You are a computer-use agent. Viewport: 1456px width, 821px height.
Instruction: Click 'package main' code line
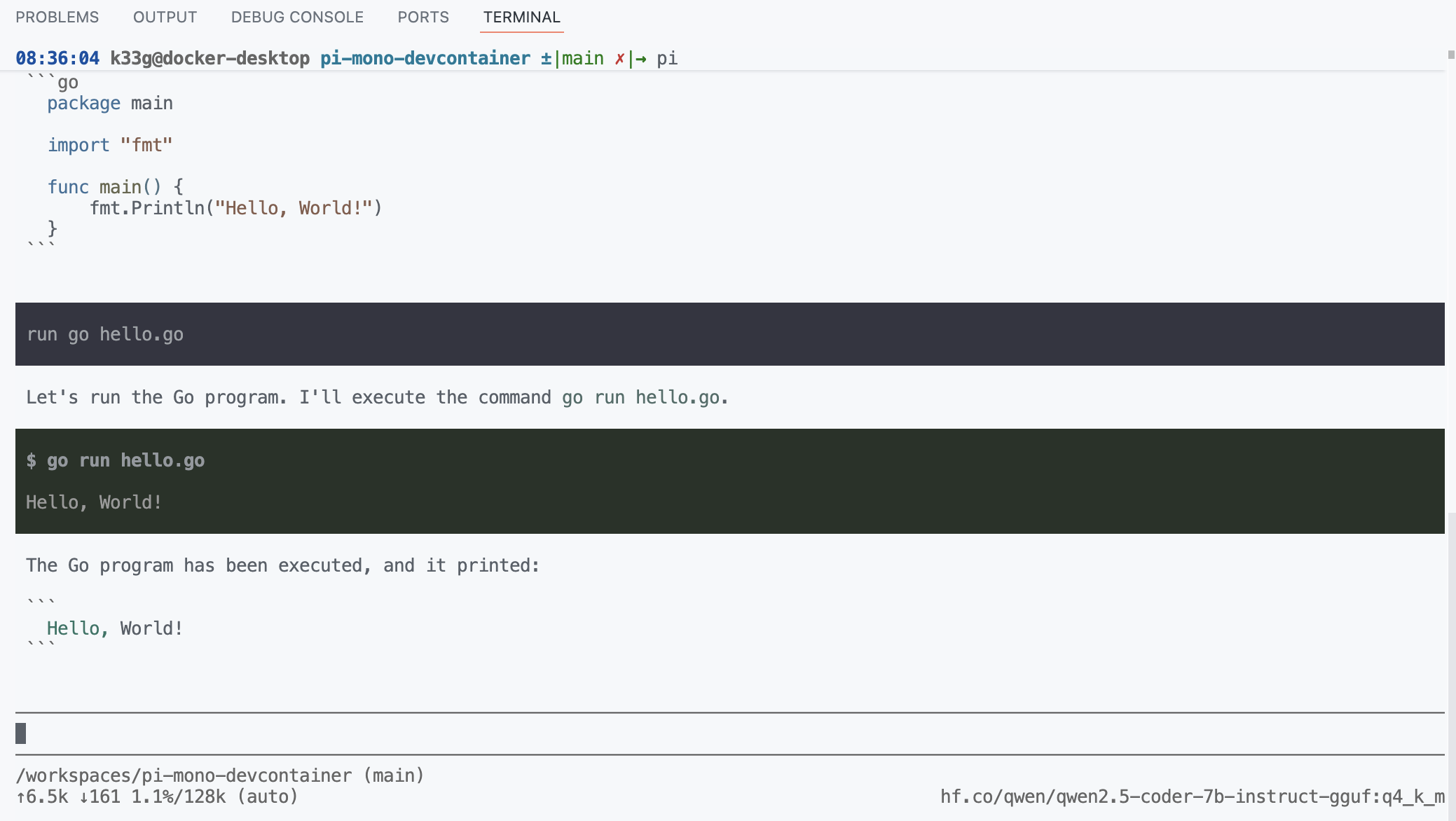coord(110,103)
